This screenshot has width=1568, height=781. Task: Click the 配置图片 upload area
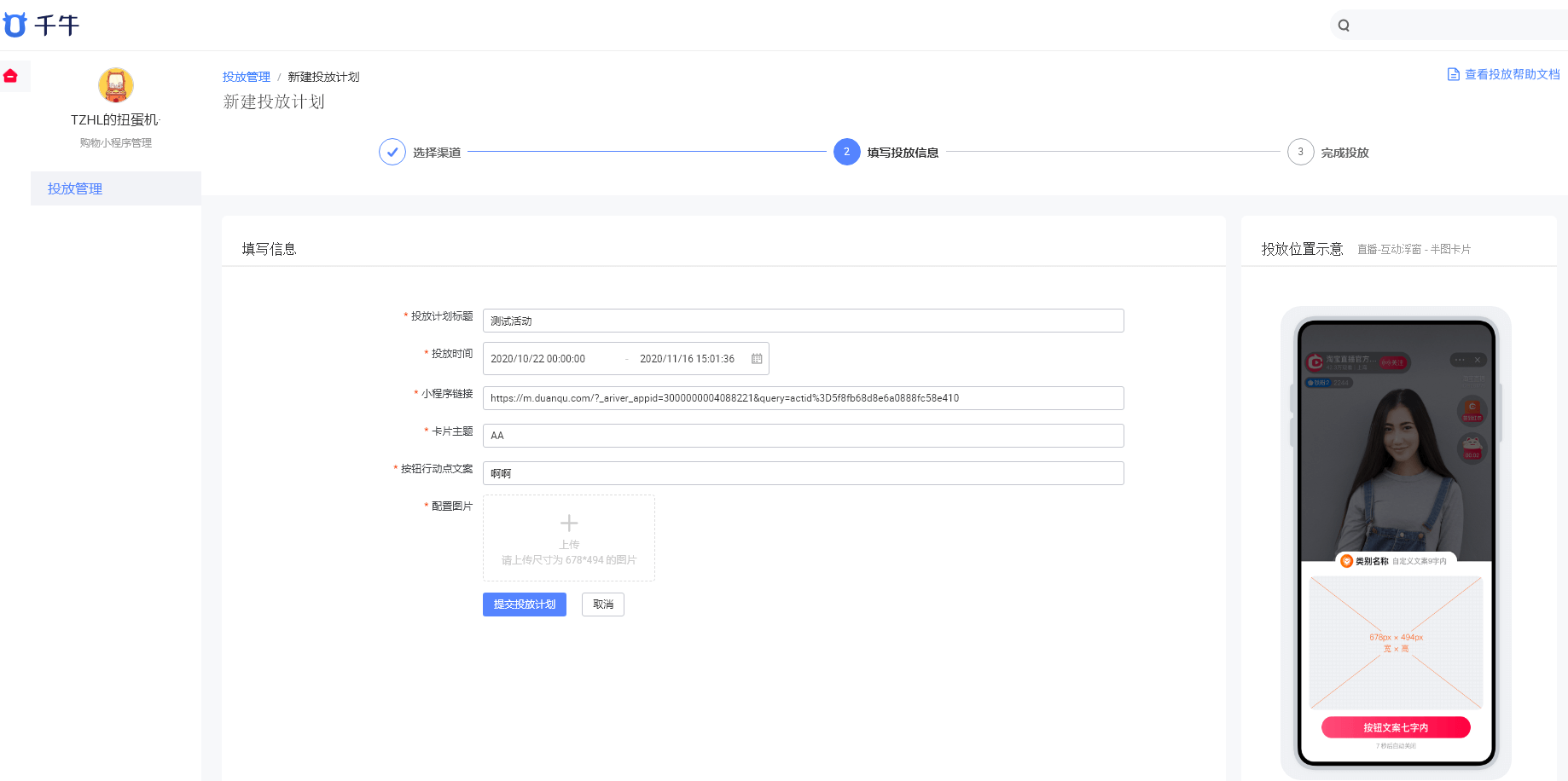click(x=569, y=538)
